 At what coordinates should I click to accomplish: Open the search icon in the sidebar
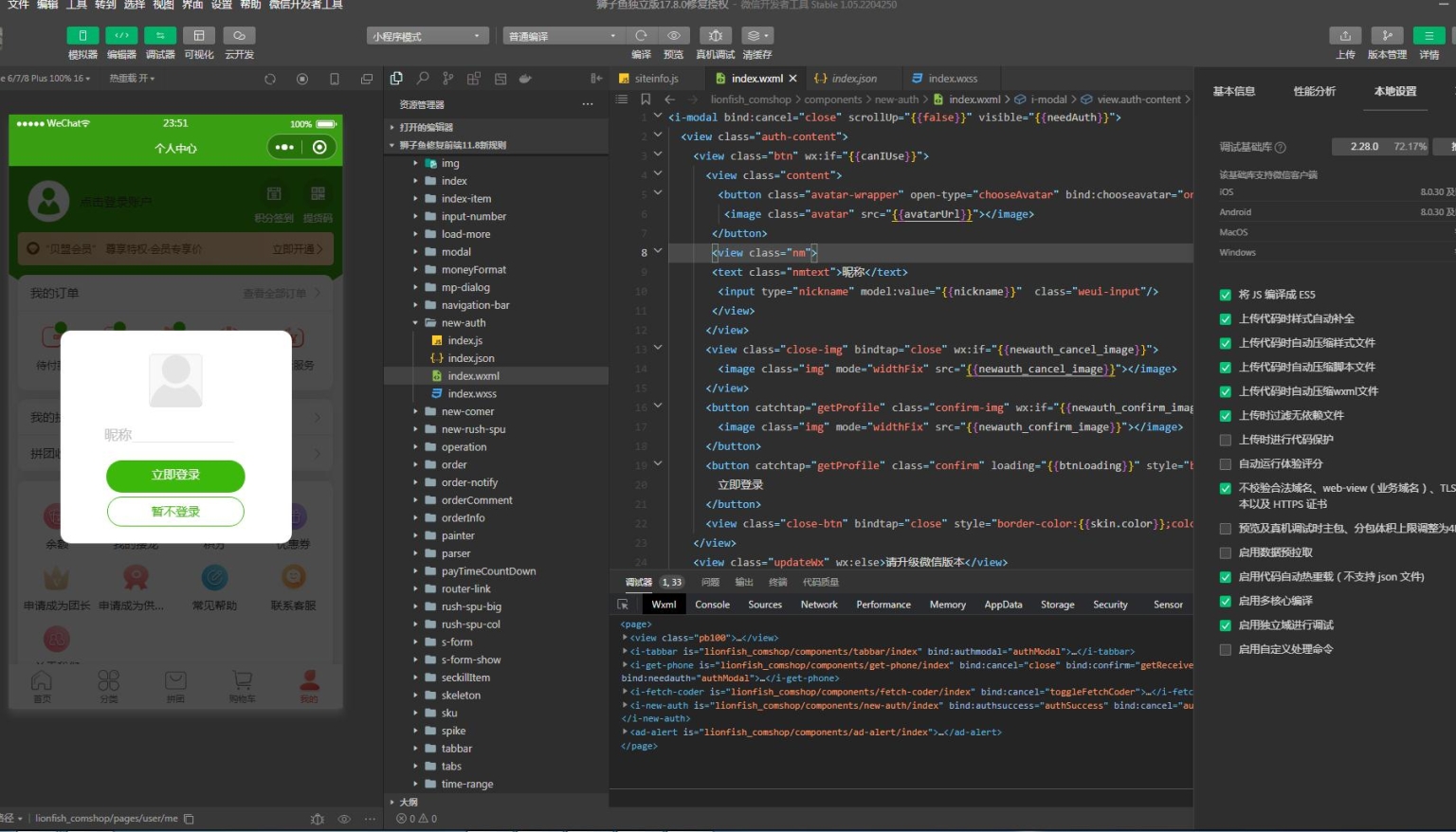pos(423,79)
